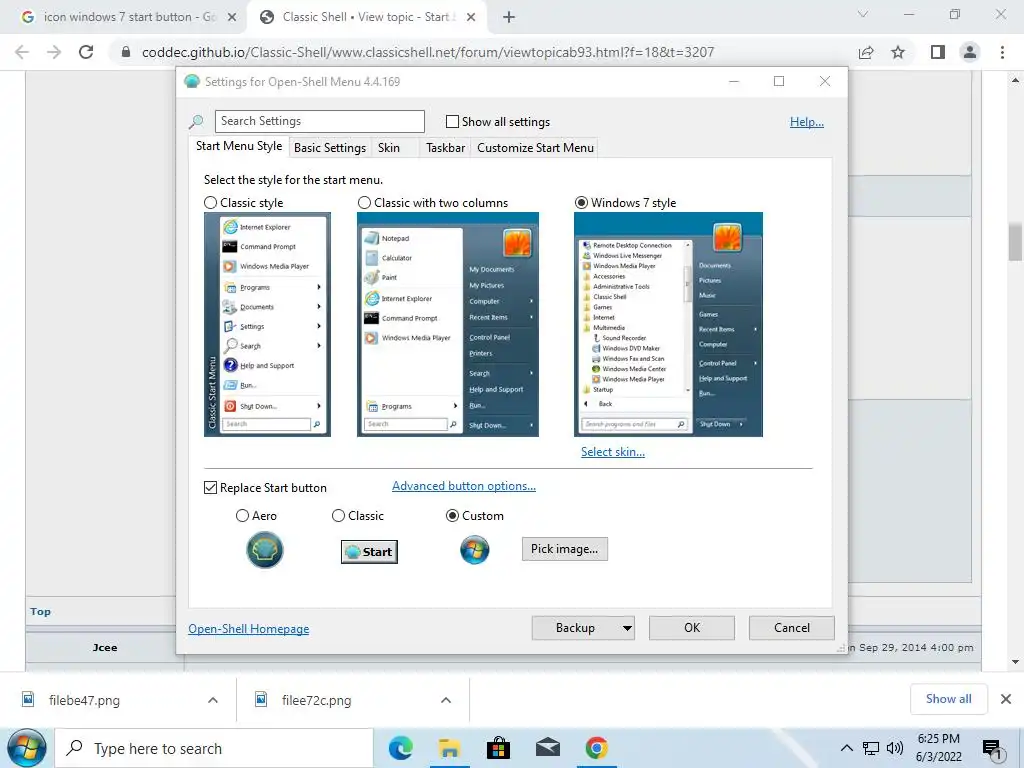Viewport: 1024px width, 768px height.
Task: Bookmark this page with the star icon
Action: pyautogui.click(x=898, y=52)
